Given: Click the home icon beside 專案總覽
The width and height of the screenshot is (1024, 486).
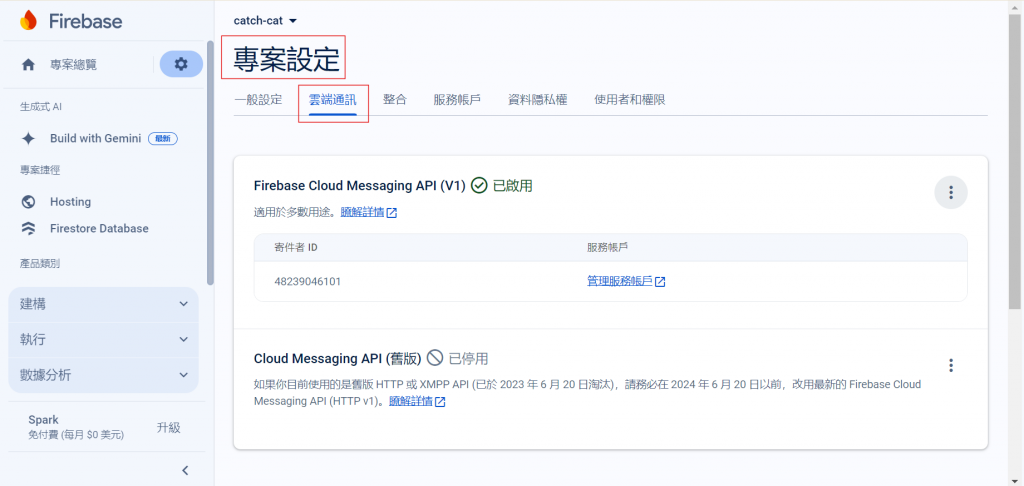Looking at the screenshot, I should point(28,65).
